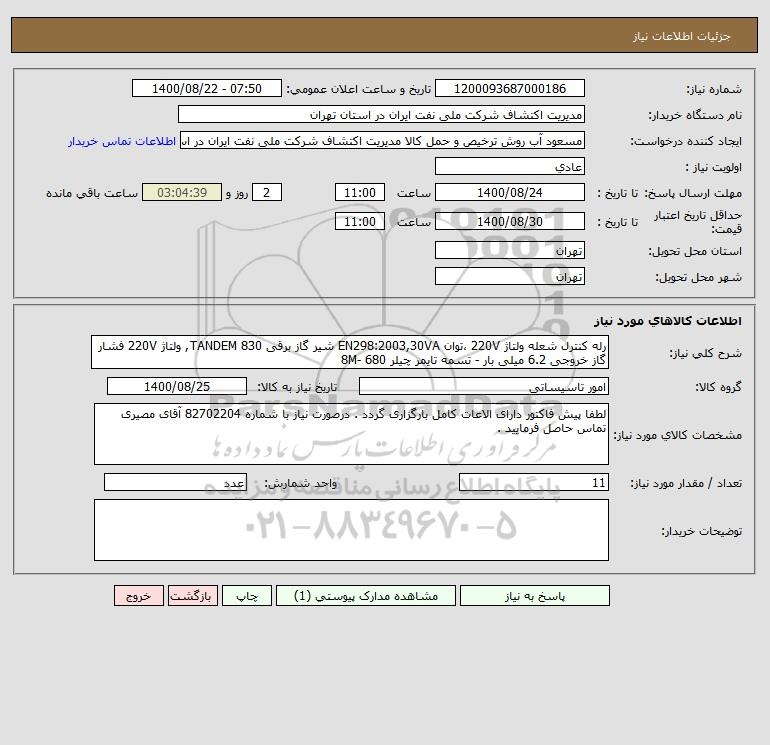
Task: Click the label گروه کالا
Action: point(719,387)
